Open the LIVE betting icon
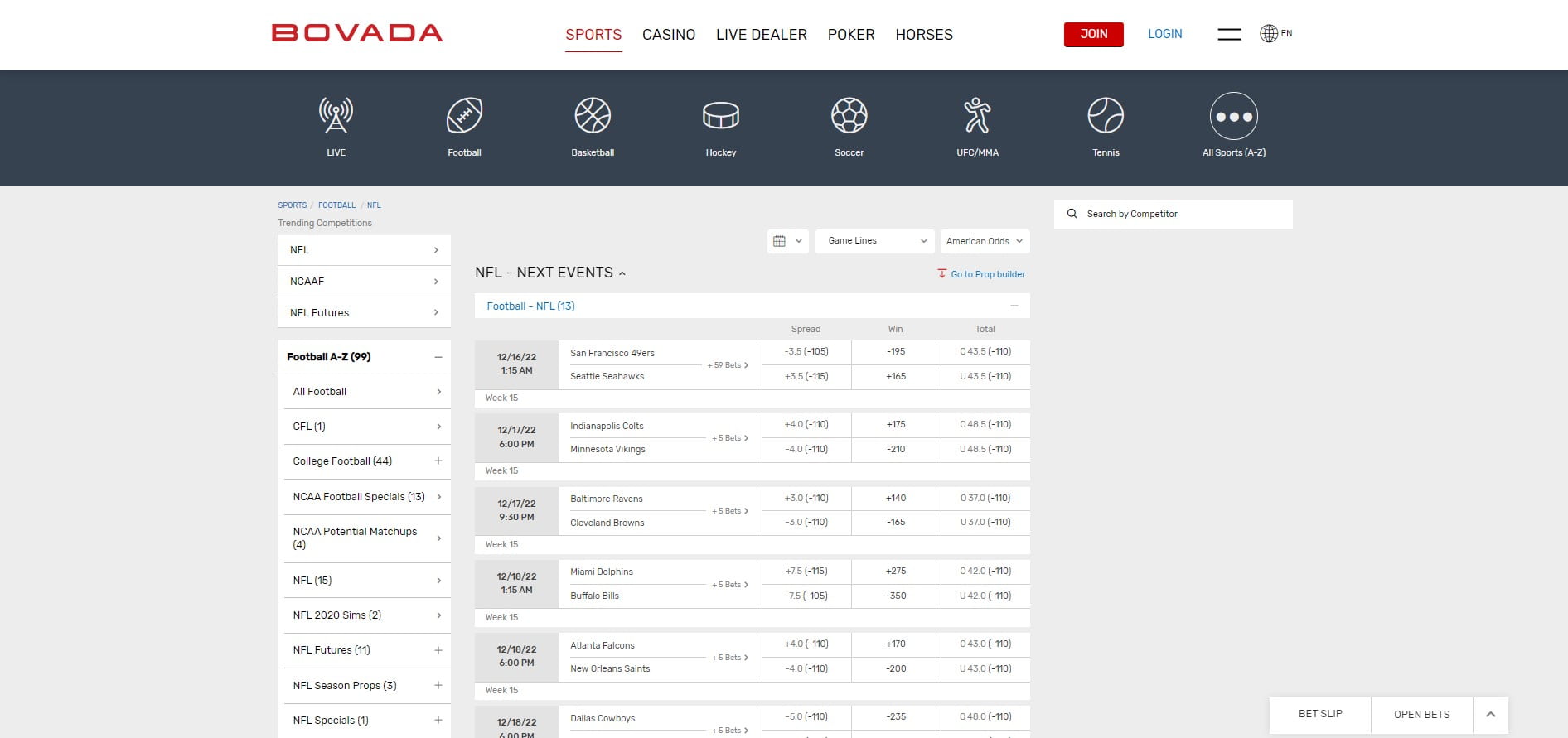Image resolution: width=1568 pixels, height=738 pixels. [x=336, y=116]
